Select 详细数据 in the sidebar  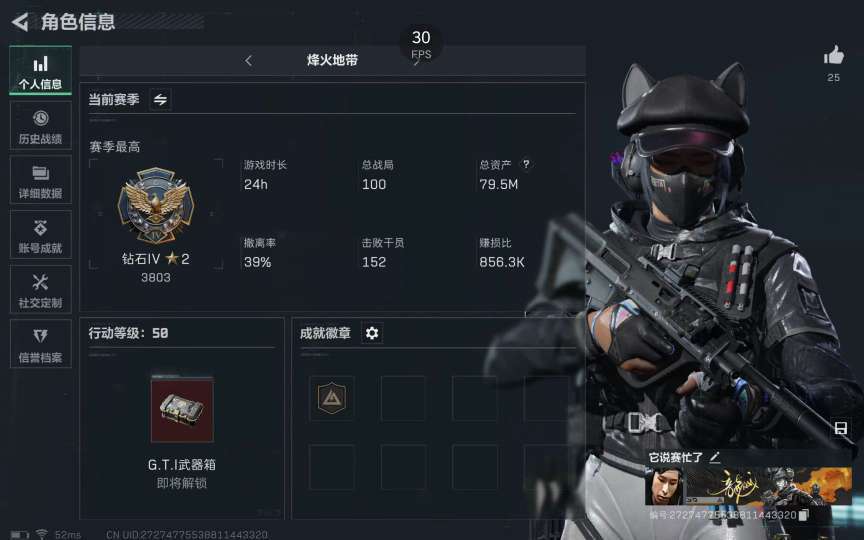point(40,180)
